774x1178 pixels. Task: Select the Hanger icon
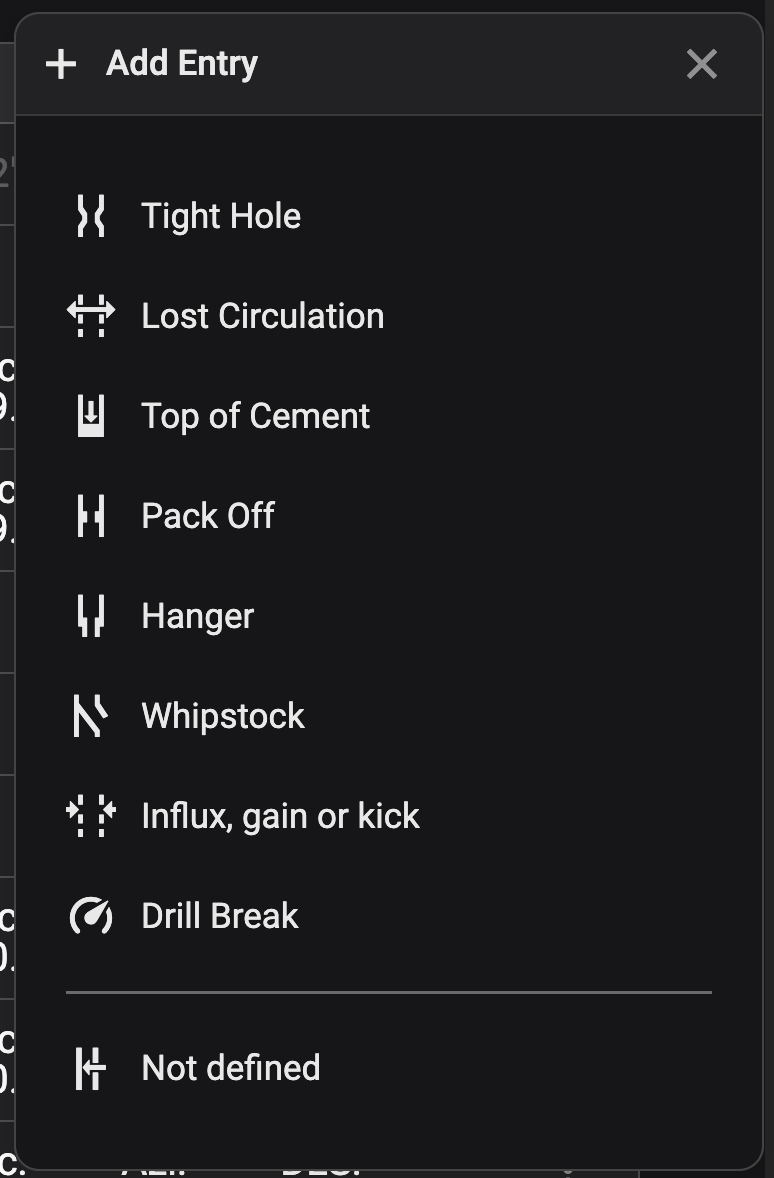[x=88, y=615]
